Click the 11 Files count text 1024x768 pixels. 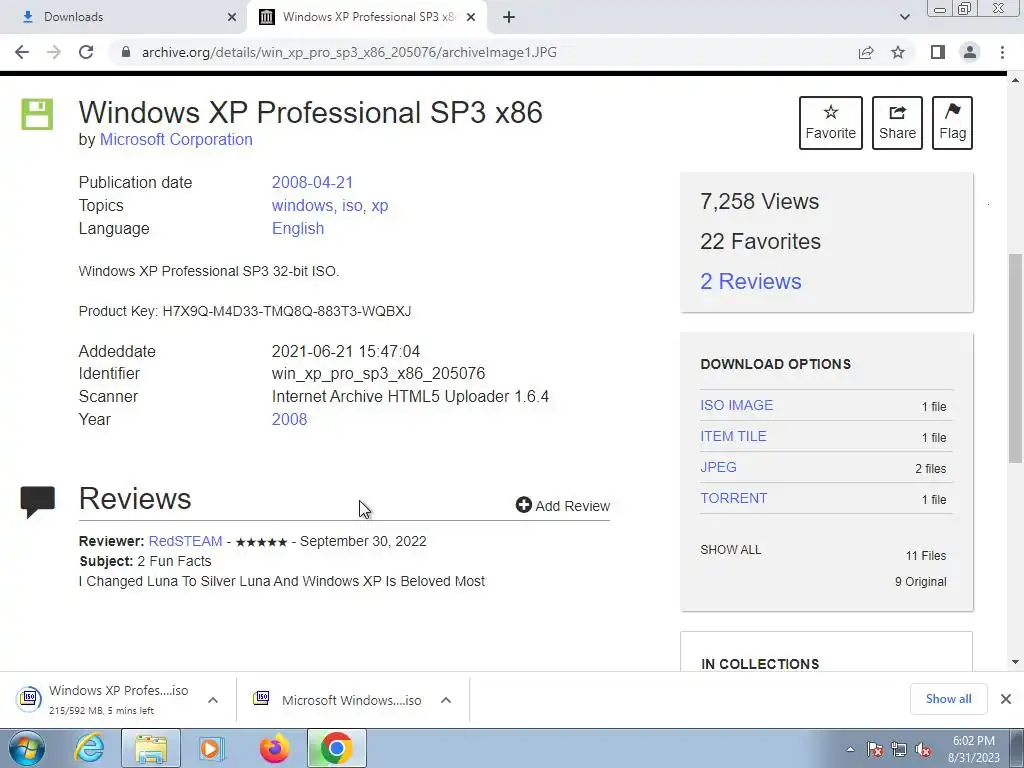pyautogui.click(x=925, y=556)
